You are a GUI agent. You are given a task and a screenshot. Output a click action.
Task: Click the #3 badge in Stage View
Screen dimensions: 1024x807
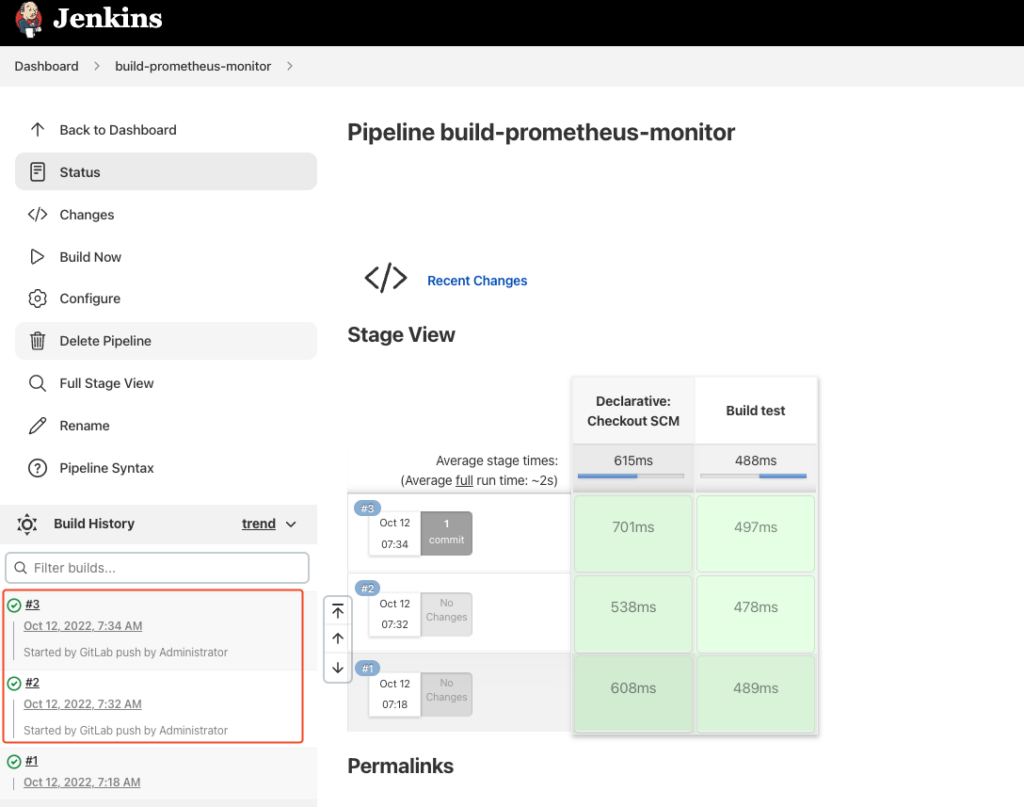367,508
